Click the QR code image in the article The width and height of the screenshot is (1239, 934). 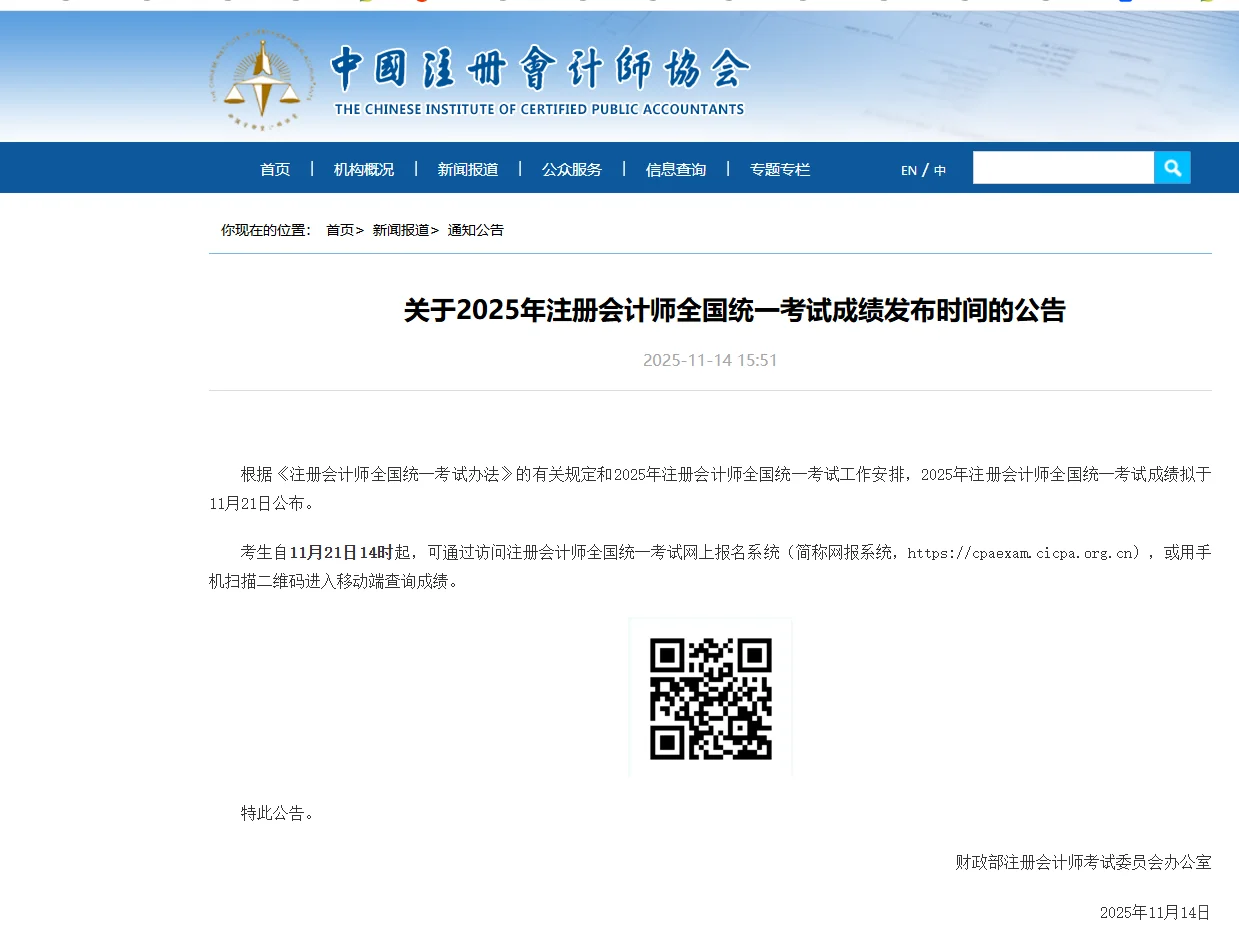710,696
